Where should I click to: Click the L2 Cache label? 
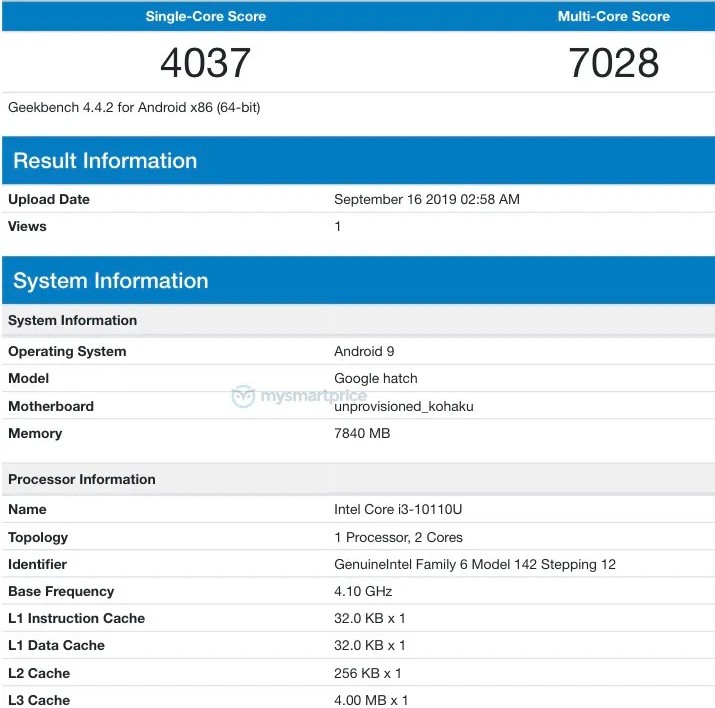tap(39, 673)
